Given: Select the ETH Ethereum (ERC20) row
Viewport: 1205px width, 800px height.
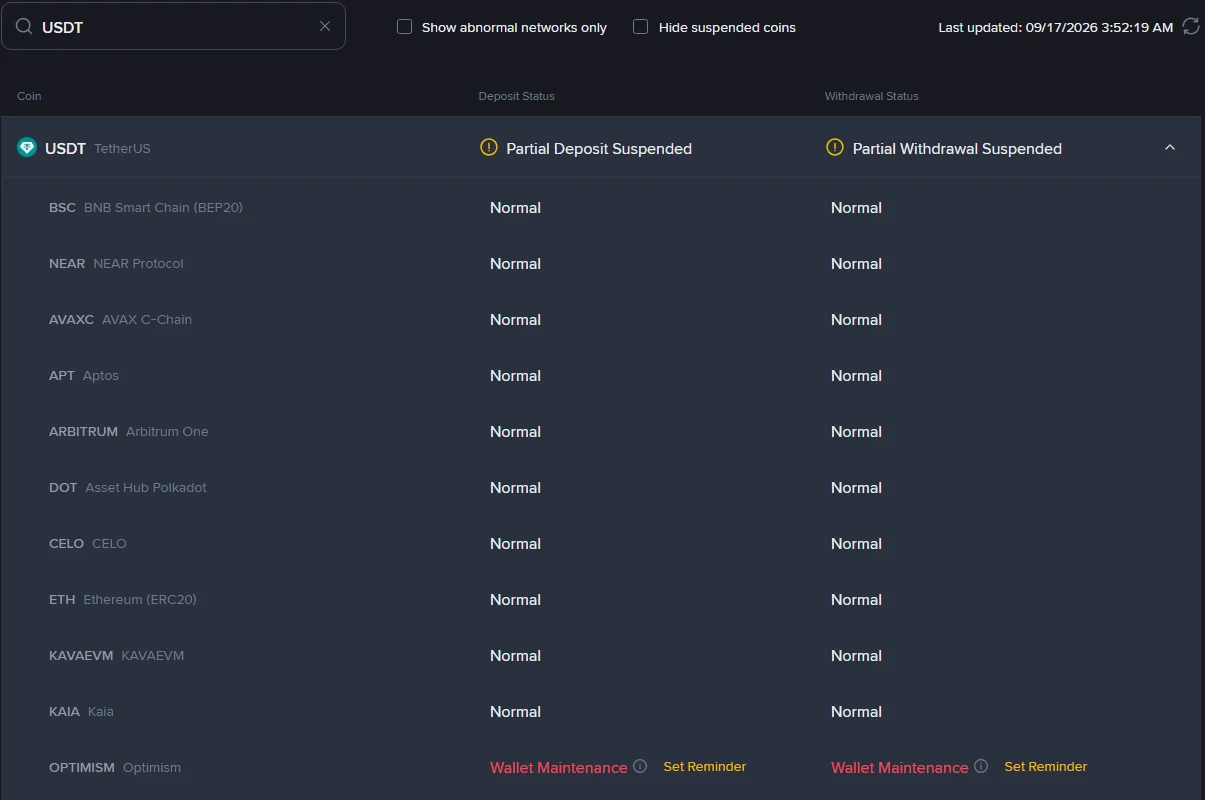Looking at the screenshot, I should point(602,600).
